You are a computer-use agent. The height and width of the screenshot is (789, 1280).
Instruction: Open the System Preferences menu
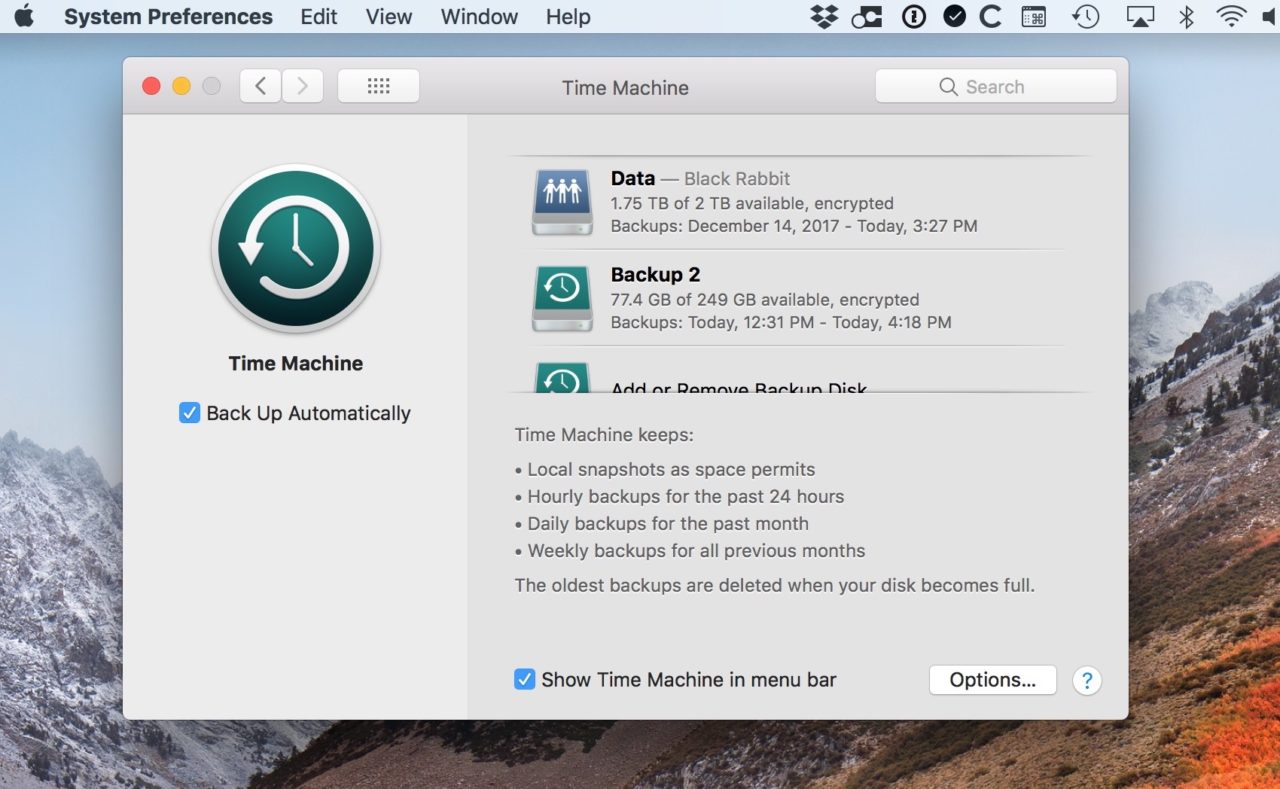(x=168, y=17)
